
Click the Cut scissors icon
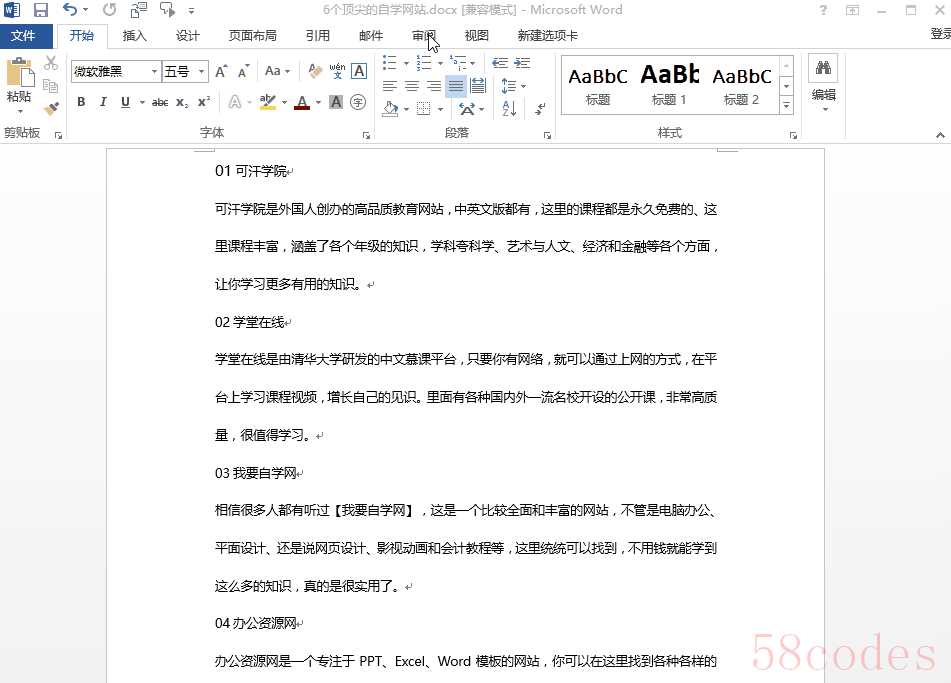51,63
